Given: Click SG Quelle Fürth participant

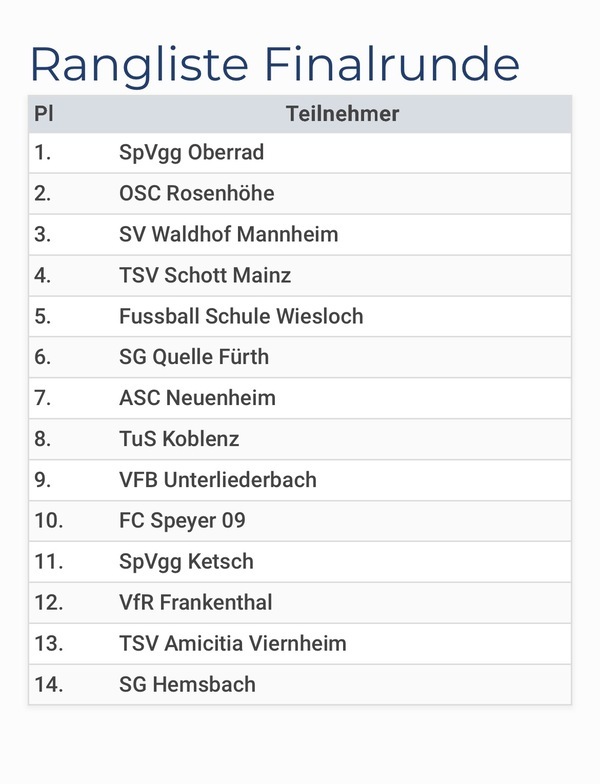Looking at the screenshot, I should coord(194,357).
